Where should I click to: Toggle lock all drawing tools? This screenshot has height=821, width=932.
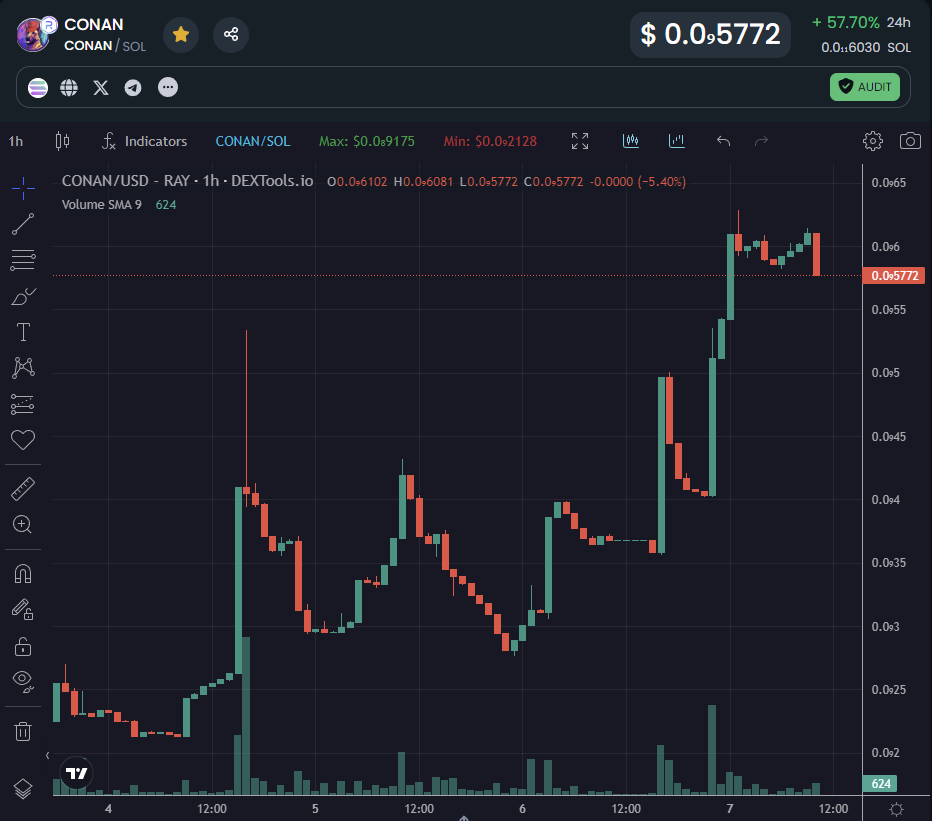tap(23, 646)
